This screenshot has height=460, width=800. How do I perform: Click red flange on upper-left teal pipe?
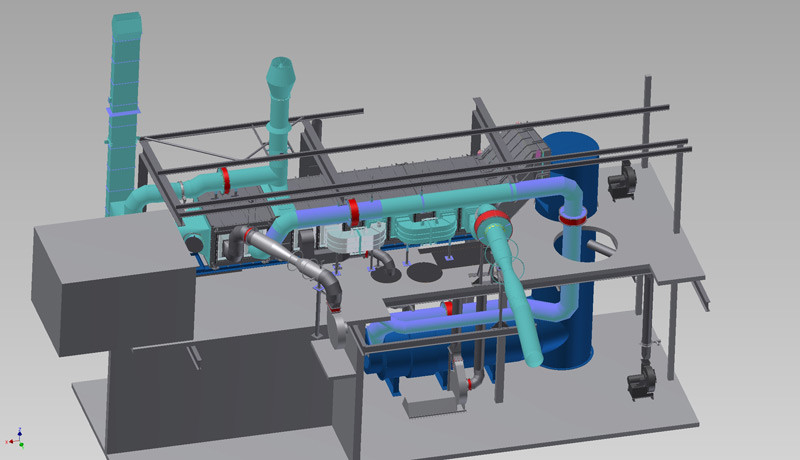227,181
